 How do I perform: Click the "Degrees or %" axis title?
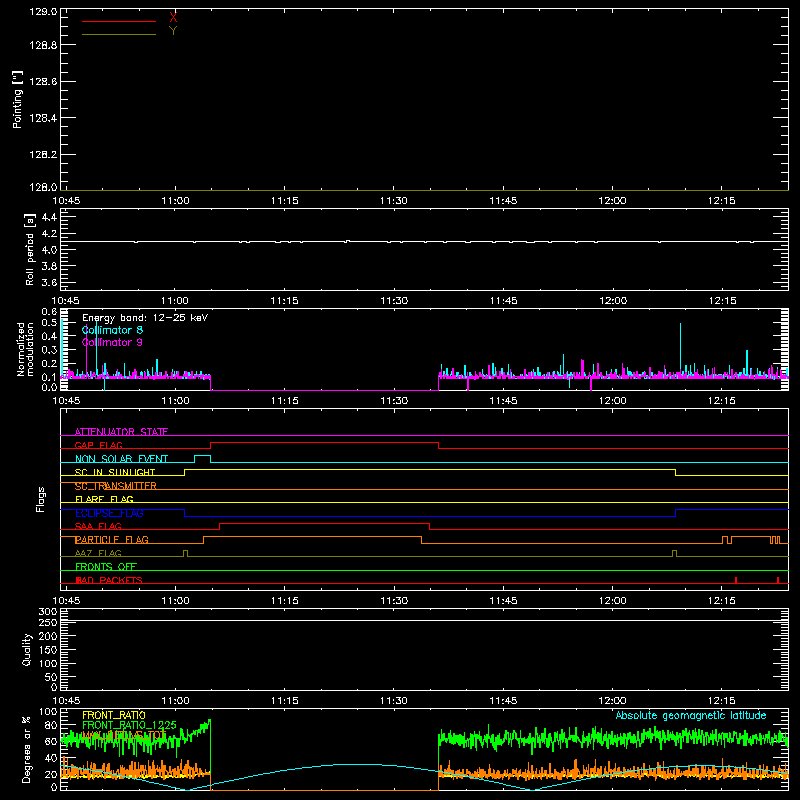(27, 749)
